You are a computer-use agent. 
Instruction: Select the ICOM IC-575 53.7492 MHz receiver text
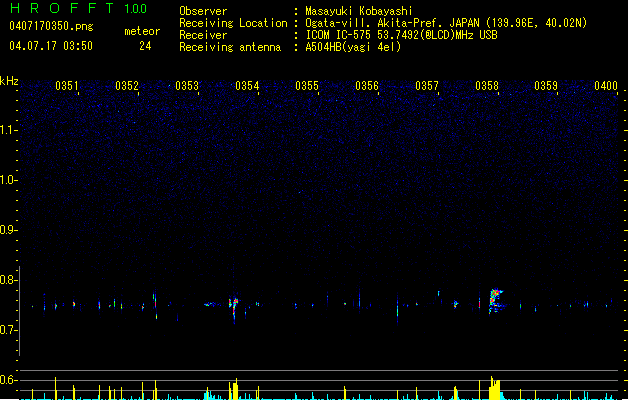(x=401, y=35)
